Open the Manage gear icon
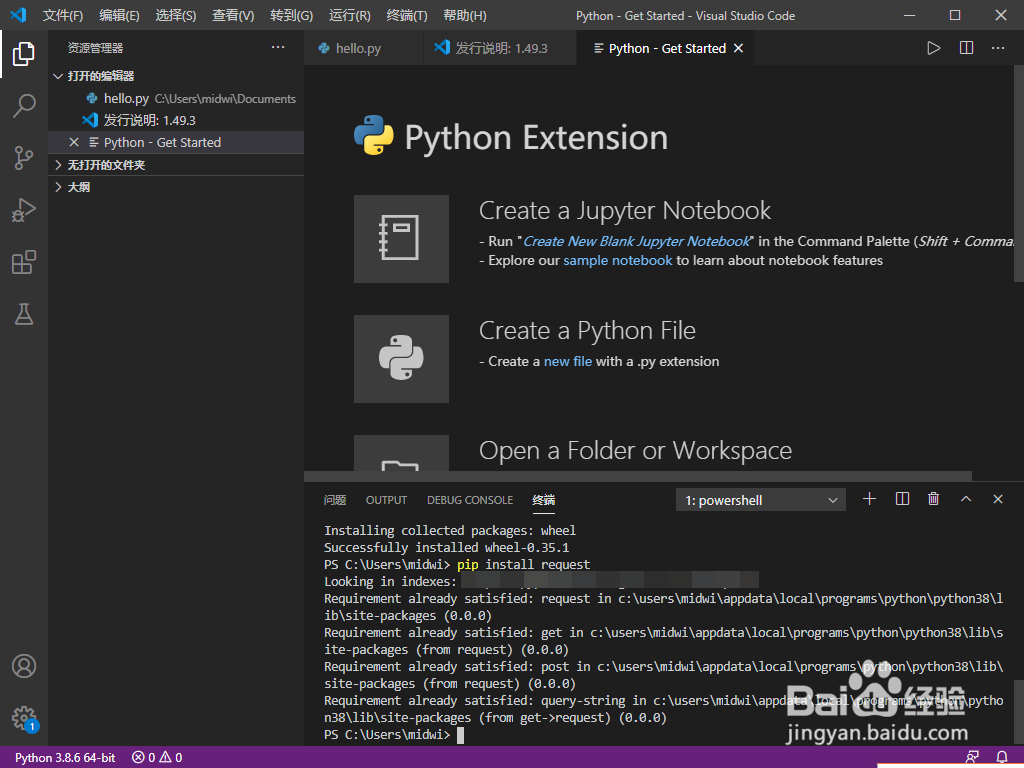This screenshot has height=768, width=1024. [x=24, y=718]
